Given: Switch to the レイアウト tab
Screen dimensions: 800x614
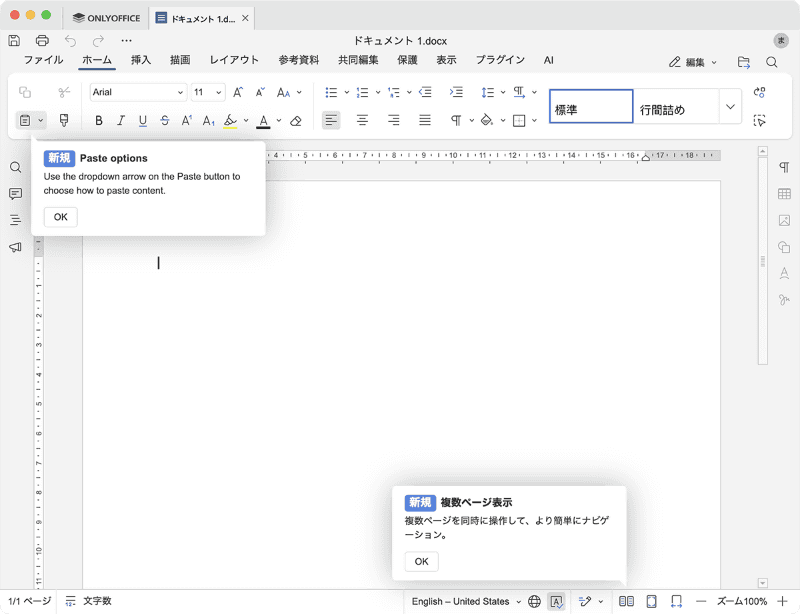Looking at the screenshot, I should coord(234,60).
